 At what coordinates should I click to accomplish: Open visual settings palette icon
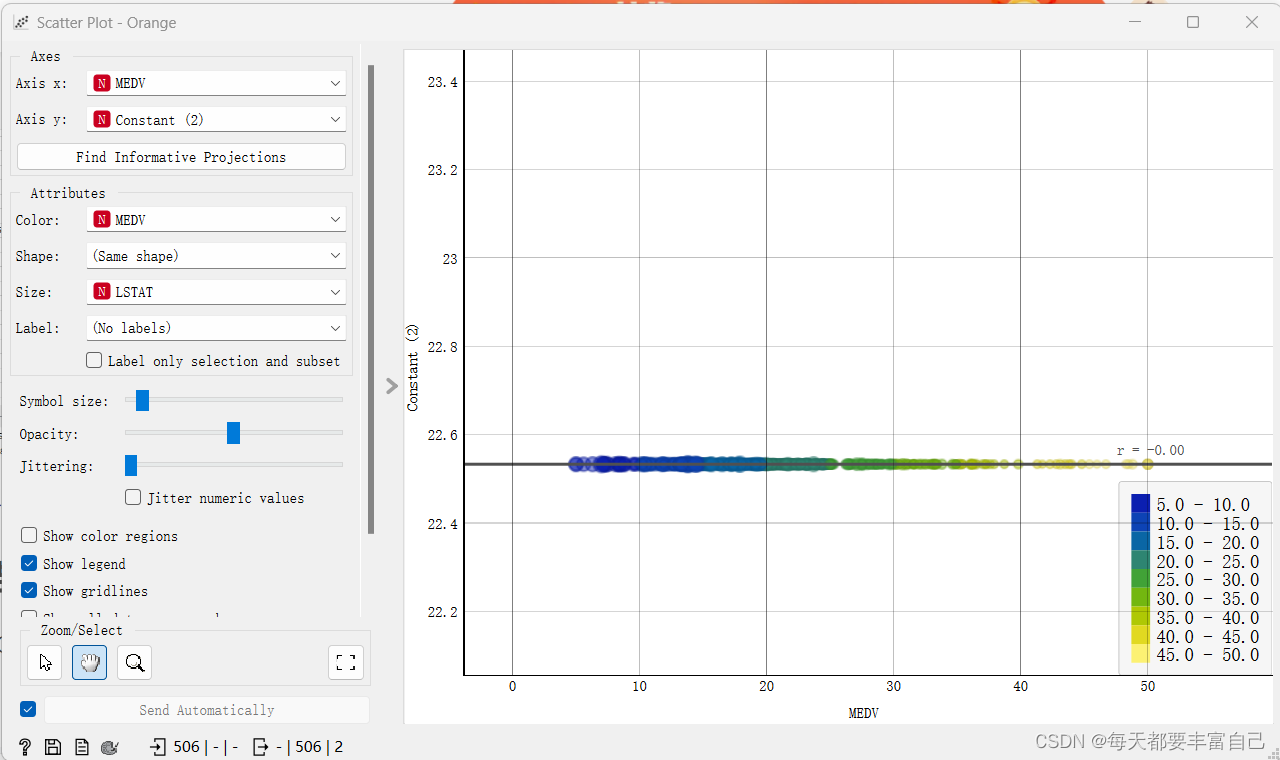click(110, 747)
